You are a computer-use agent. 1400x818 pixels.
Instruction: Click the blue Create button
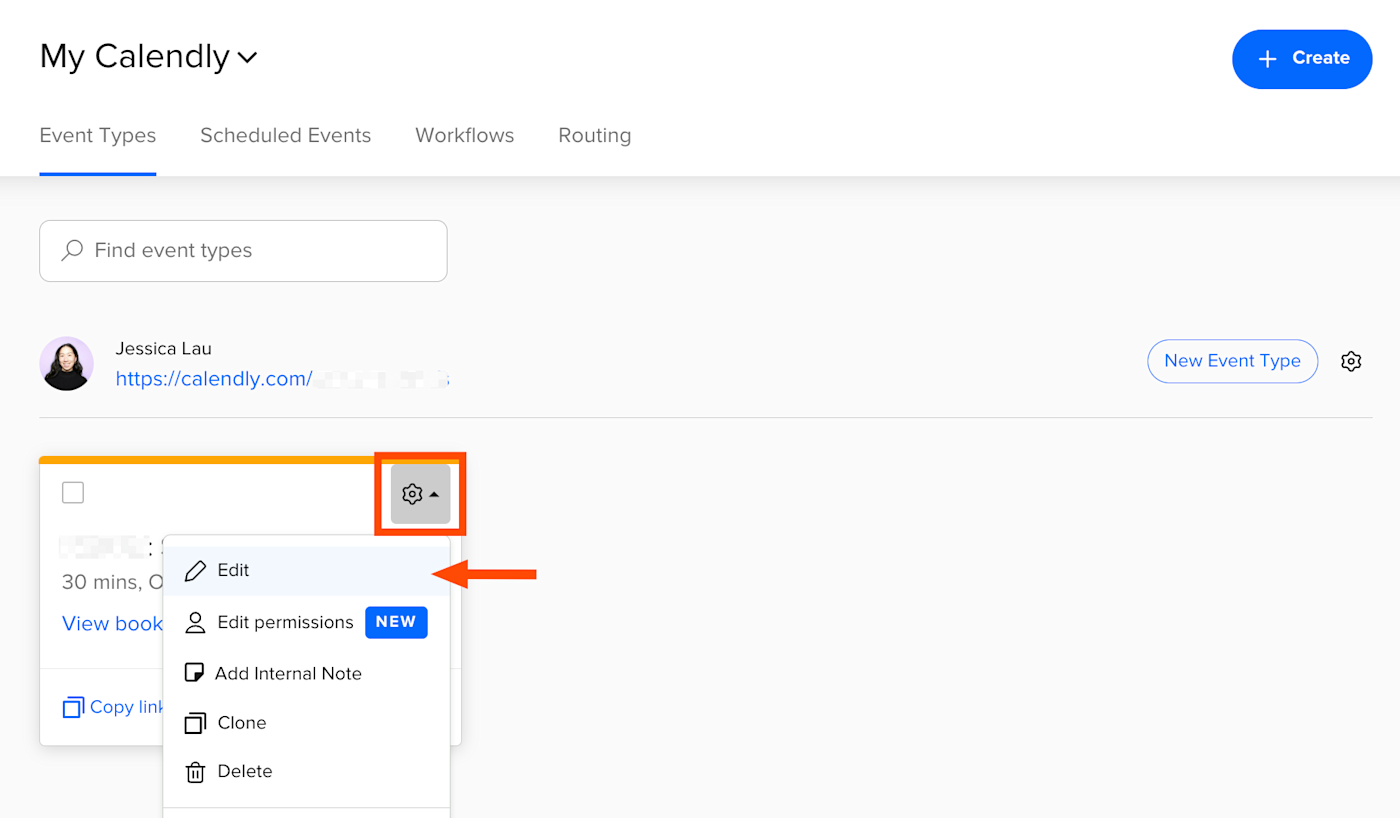pyautogui.click(x=1302, y=59)
